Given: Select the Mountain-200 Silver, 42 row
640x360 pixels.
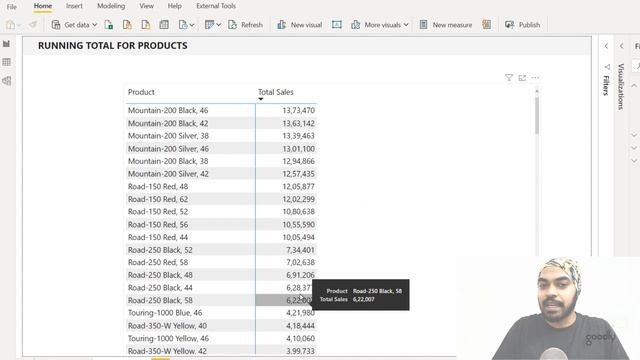Looking at the screenshot, I should (x=221, y=174).
